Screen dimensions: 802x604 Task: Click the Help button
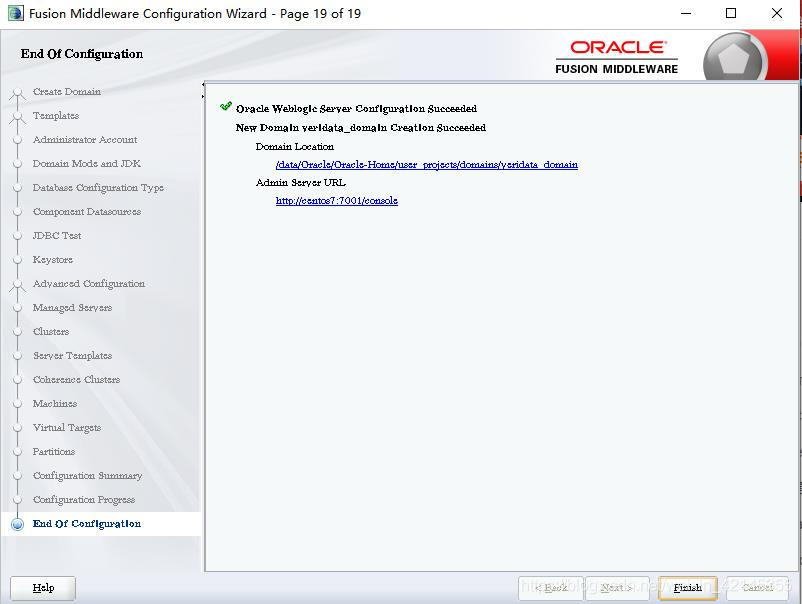pyautogui.click(x=43, y=588)
